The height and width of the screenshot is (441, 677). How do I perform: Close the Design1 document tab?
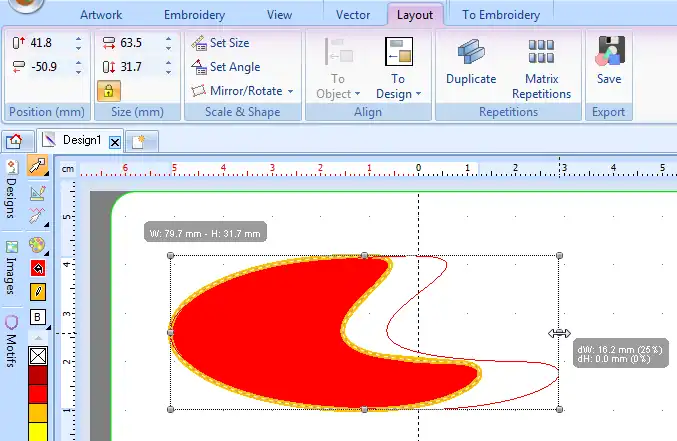115,142
